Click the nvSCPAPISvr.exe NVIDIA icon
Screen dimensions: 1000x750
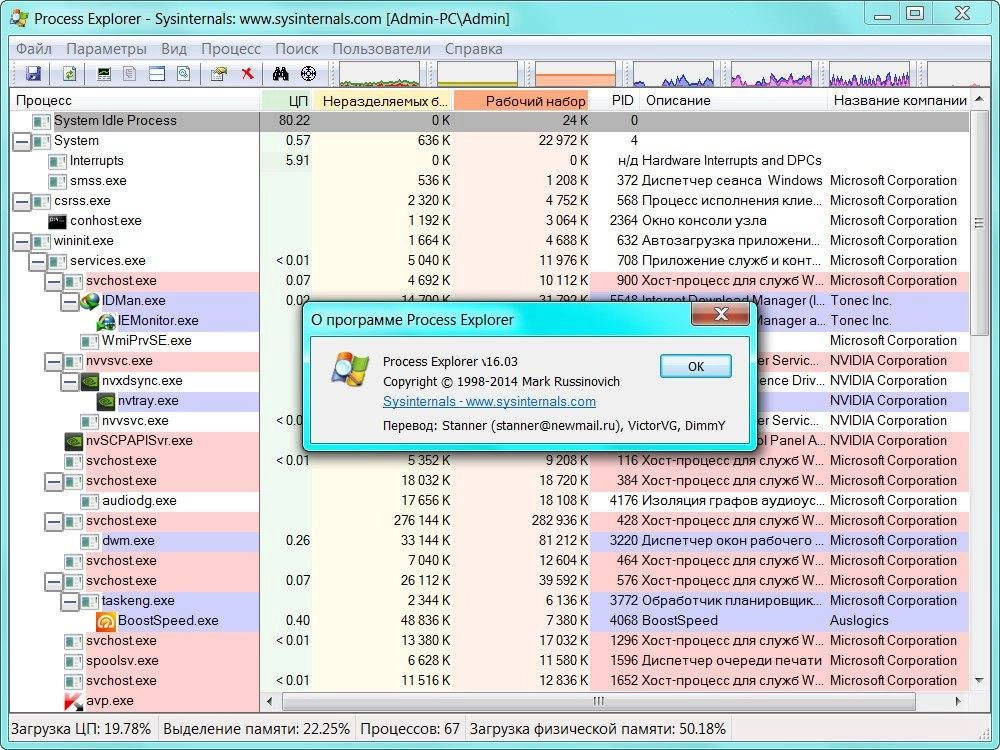tap(74, 441)
